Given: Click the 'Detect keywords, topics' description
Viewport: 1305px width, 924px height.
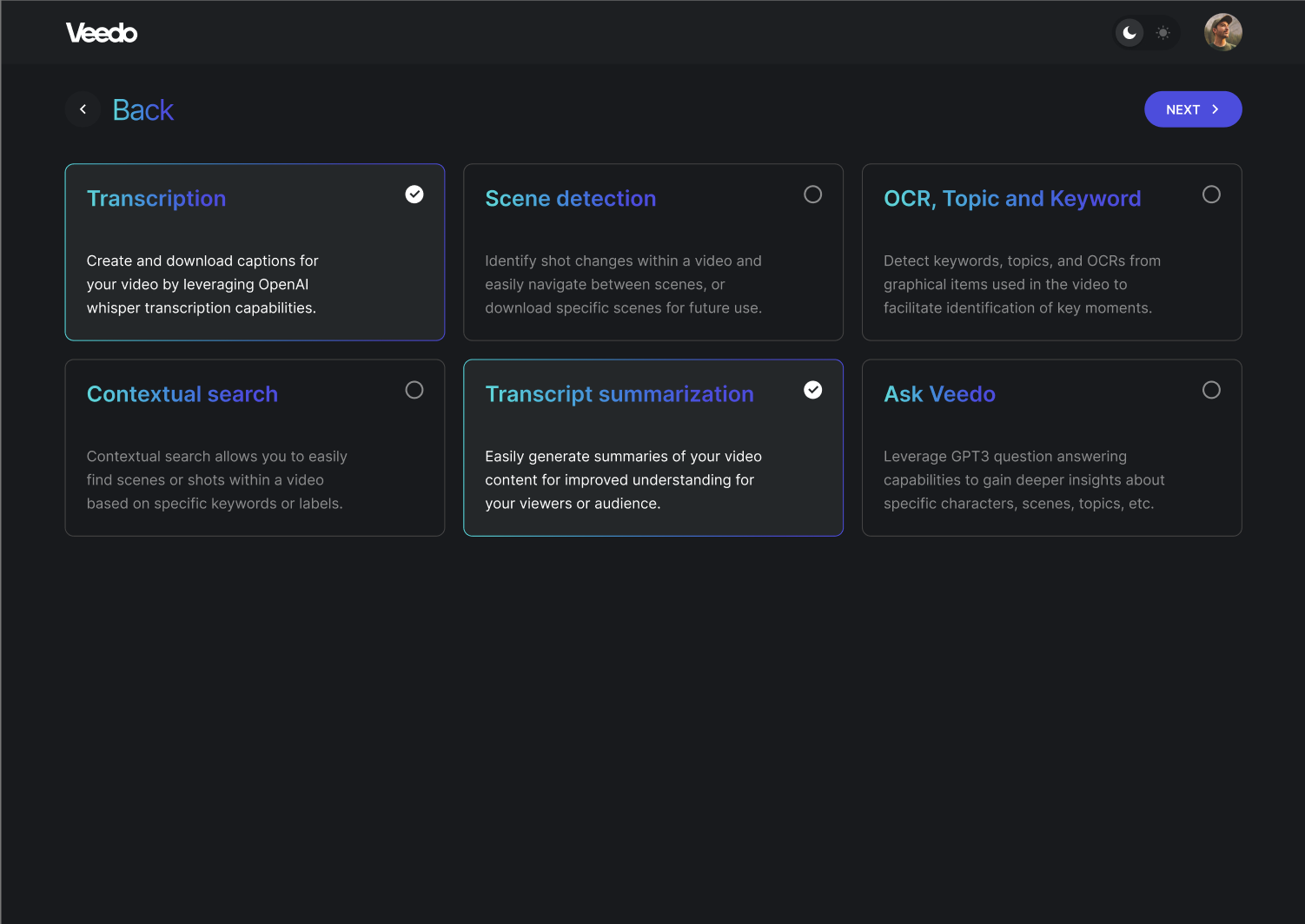Looking at the screenshot, I should (x=1022, y=284).
